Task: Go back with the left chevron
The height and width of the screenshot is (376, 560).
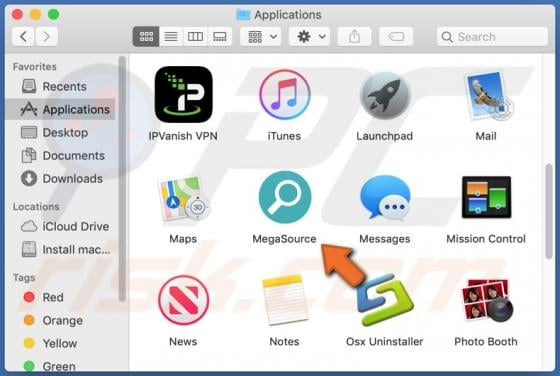Action: click(x=23, y=36)
